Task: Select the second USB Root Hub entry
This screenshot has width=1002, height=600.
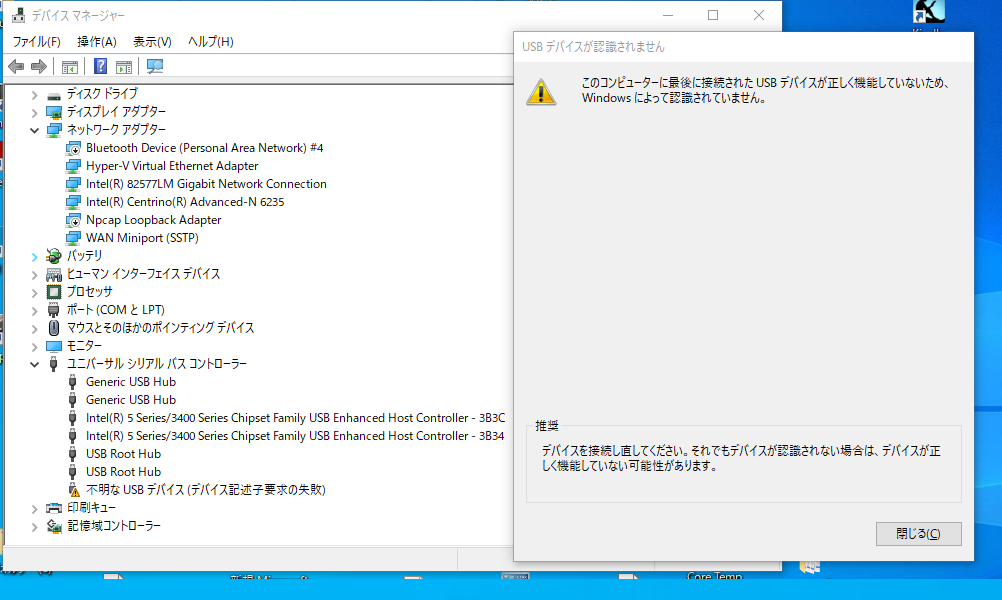Action: pos(123,472)
